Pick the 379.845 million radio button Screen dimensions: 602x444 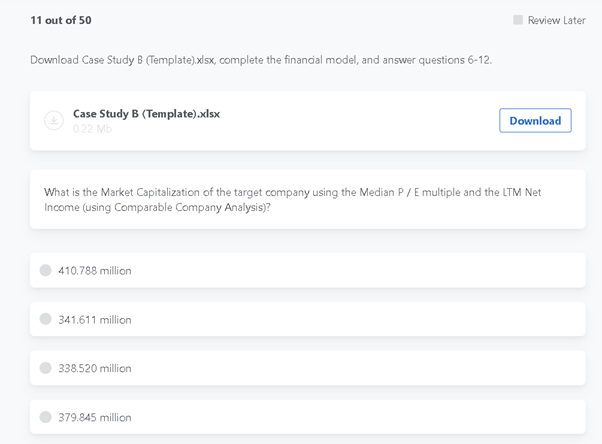tap(45, 417)
